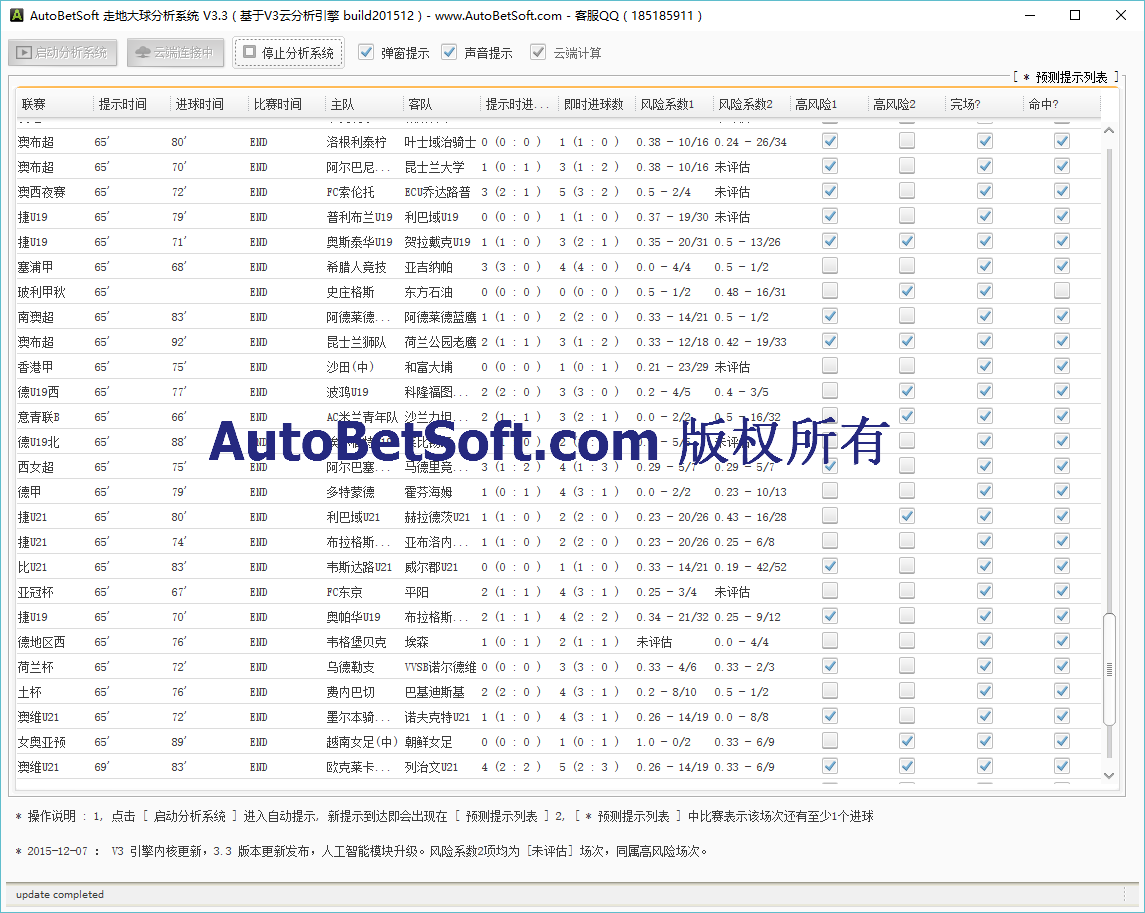This screenshot has width=1145, height=913.
Task: Toggle 命中 checkbox in FC东京 row
Action: pyautogui.click(x=1062, y=591)
